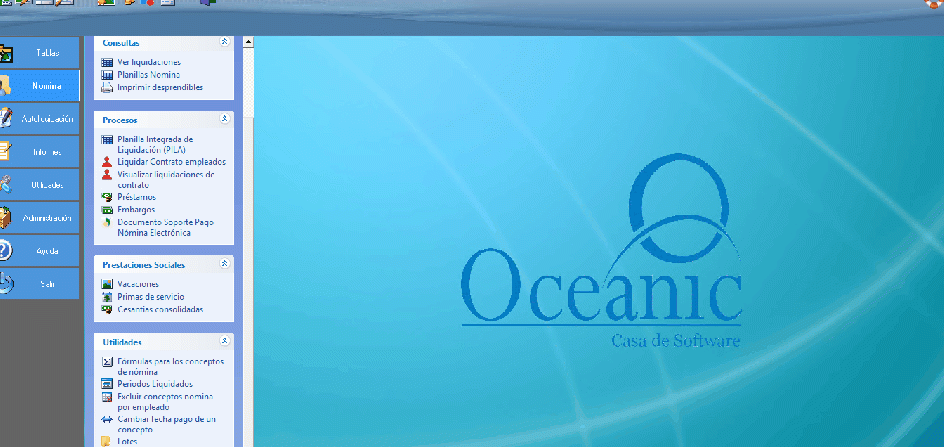Open Ver liquidaciones link
Screen dimensions: 944x447
click(148, 62)
